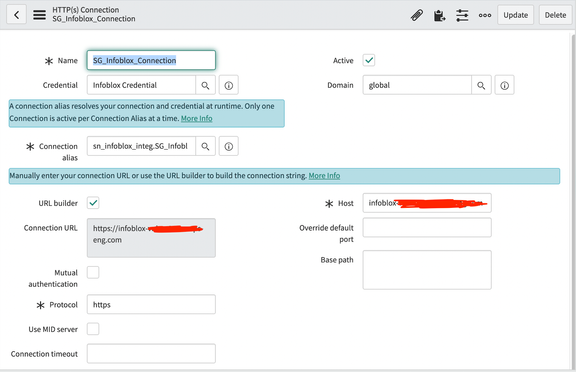Click the Override default port field

427,227
